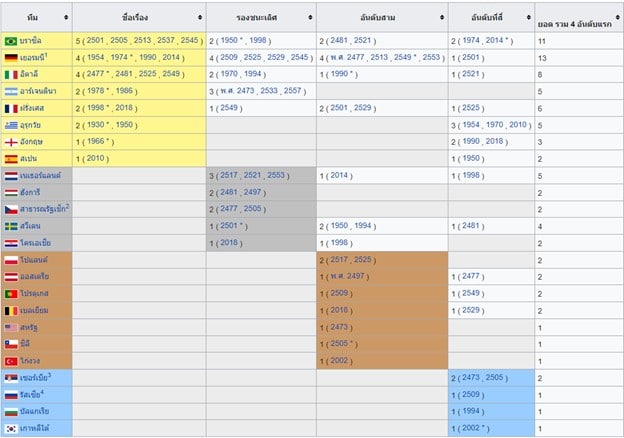Click the Netherlands flag icon
The image size is (624, 438).
(11, 176)
